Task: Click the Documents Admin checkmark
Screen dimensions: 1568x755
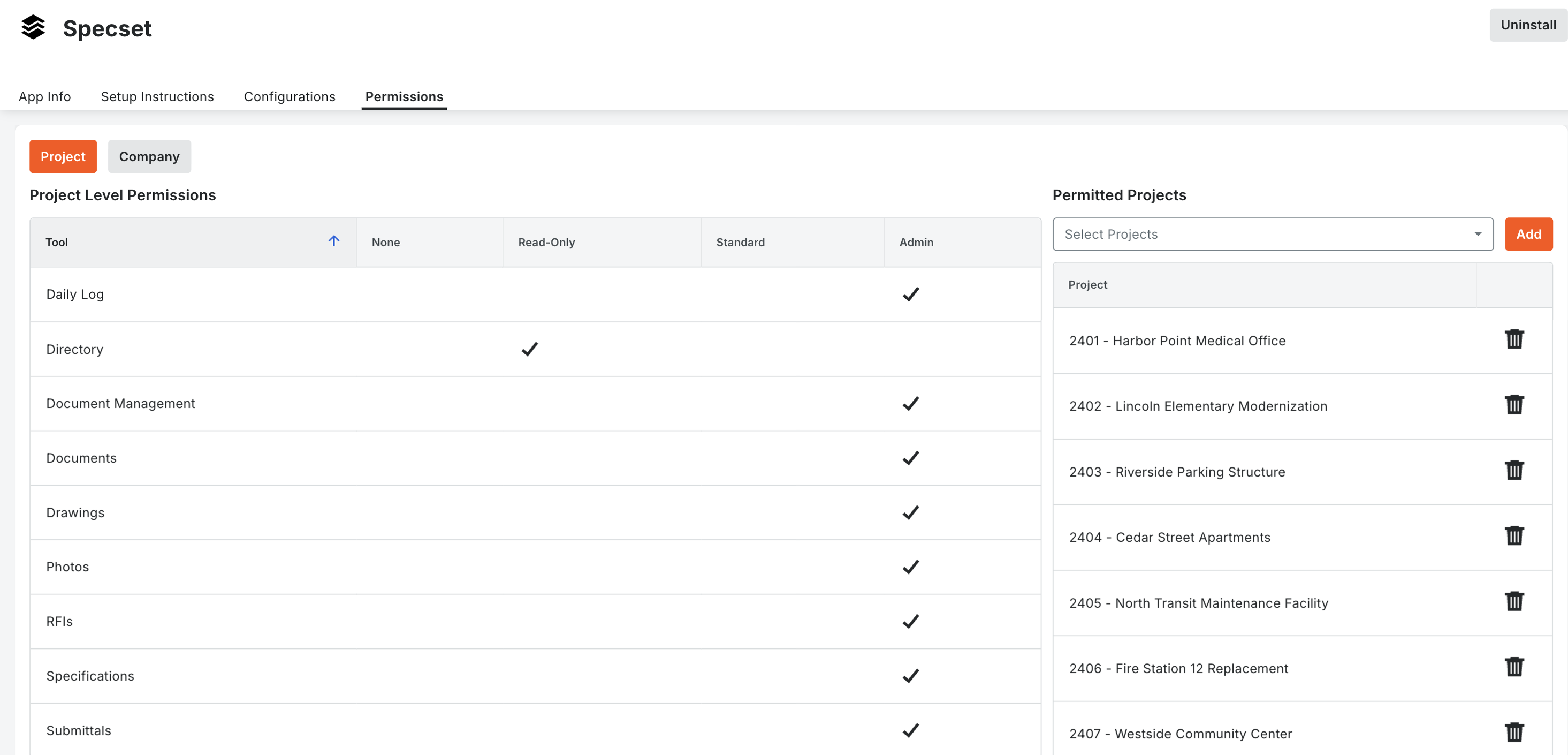Action: [x=911, y=458]
